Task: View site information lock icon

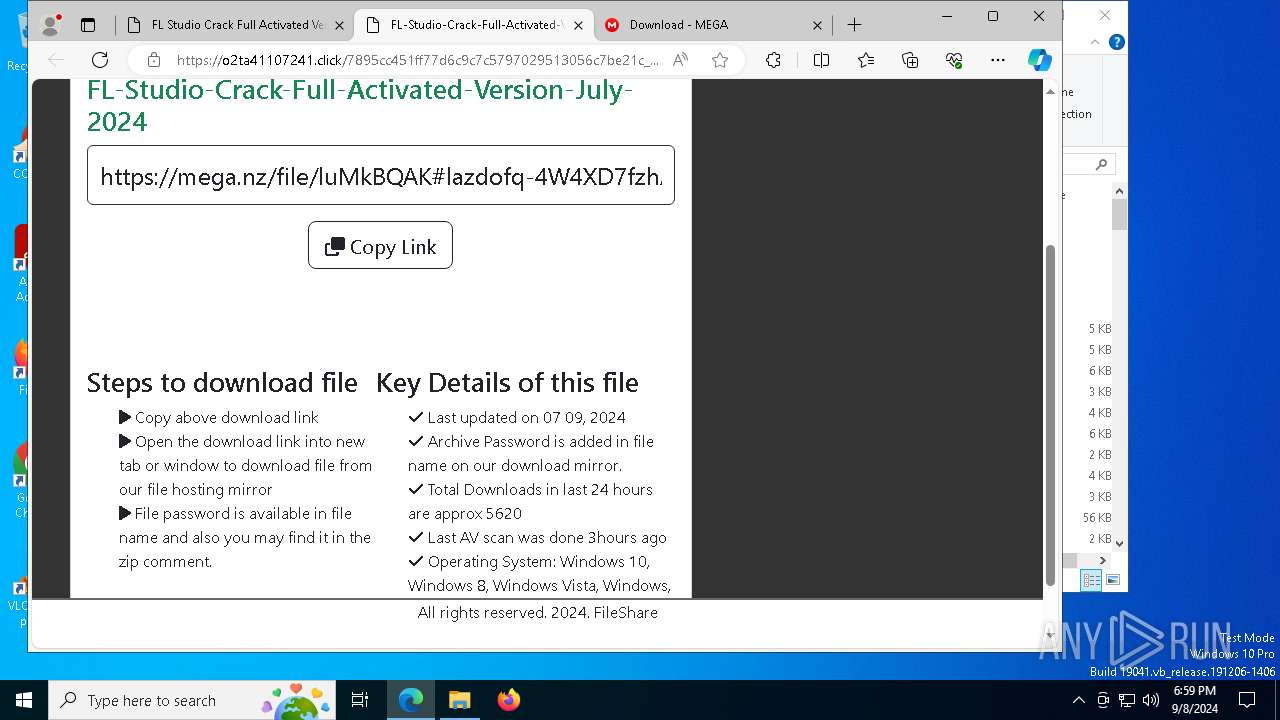Action: [x=154, y=60]
